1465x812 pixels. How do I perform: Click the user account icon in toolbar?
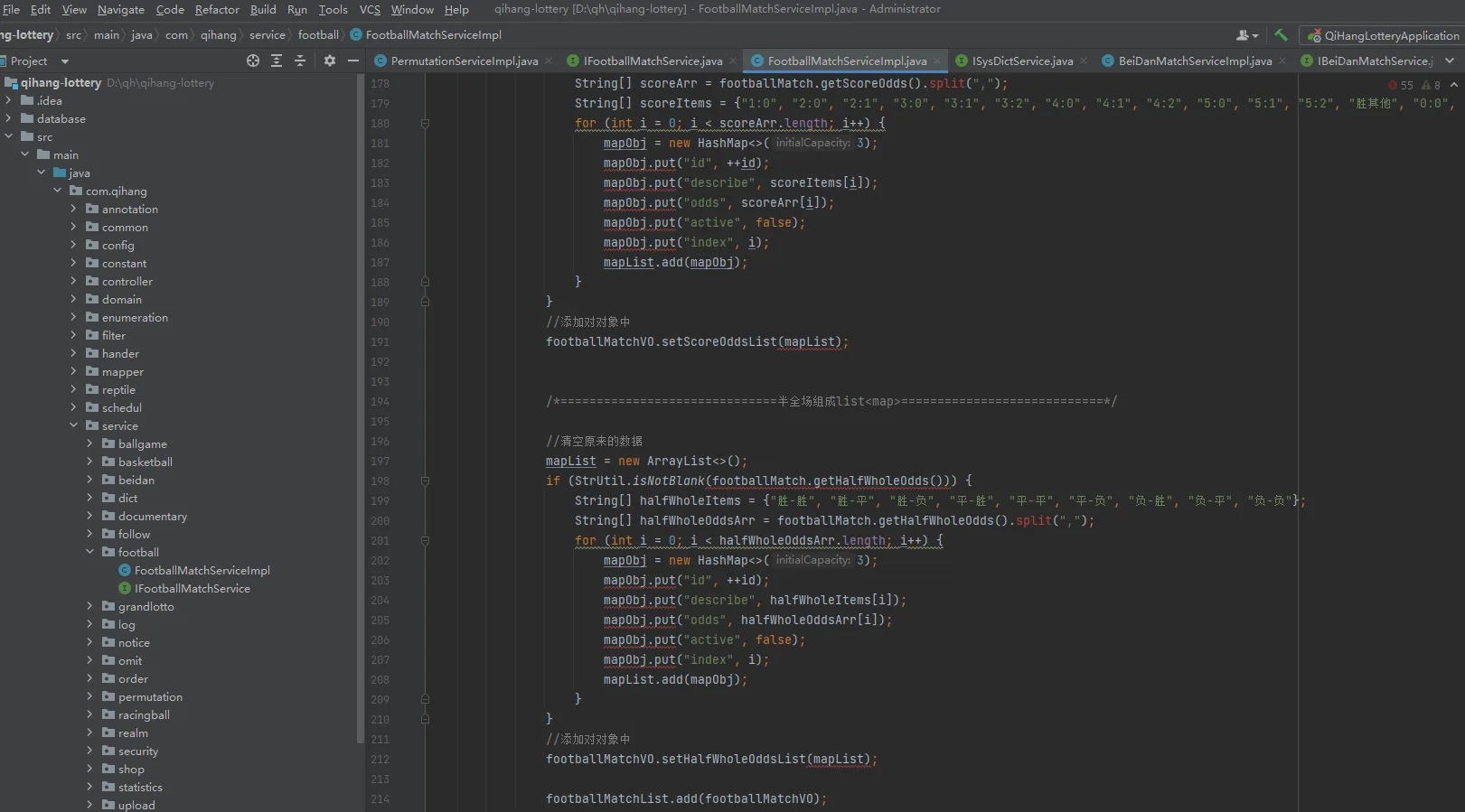click(x=1245, y=35)
